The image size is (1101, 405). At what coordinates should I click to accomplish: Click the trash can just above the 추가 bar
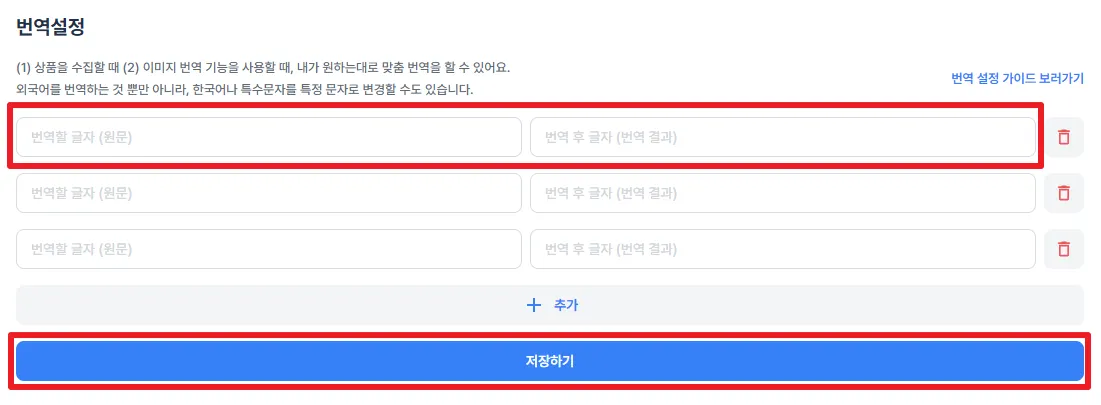(1063, 249)
